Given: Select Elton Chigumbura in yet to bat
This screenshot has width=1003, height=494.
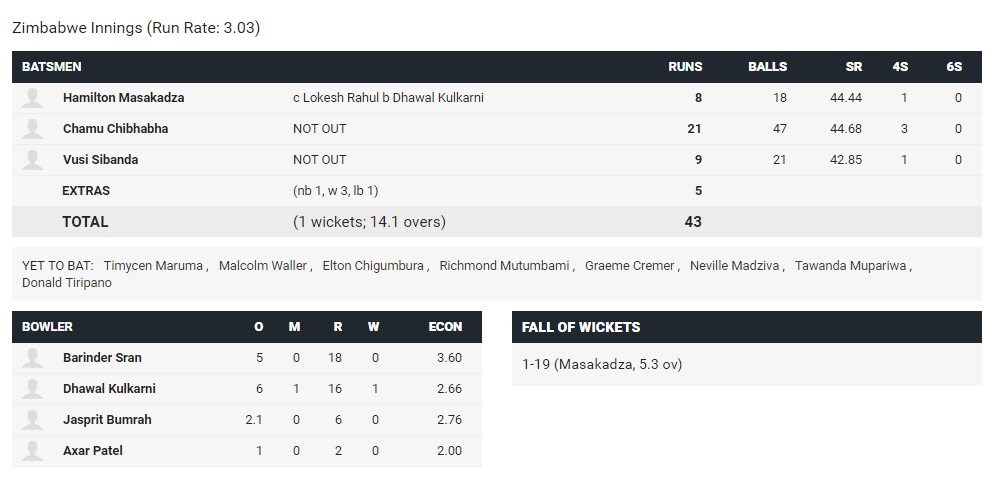Looking at the screenshot, I should (373, 266).
